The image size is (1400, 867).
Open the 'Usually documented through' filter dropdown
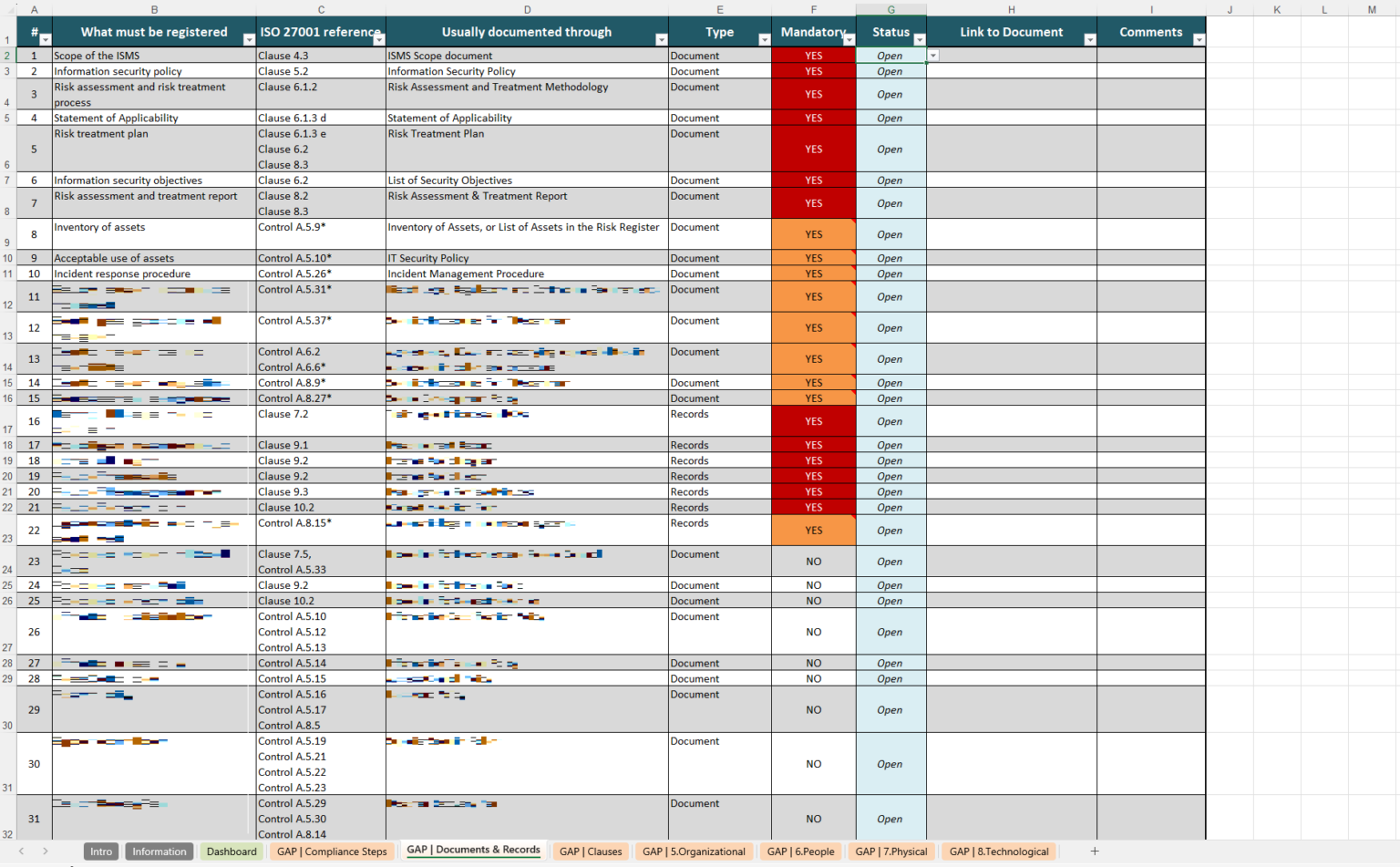662,40
